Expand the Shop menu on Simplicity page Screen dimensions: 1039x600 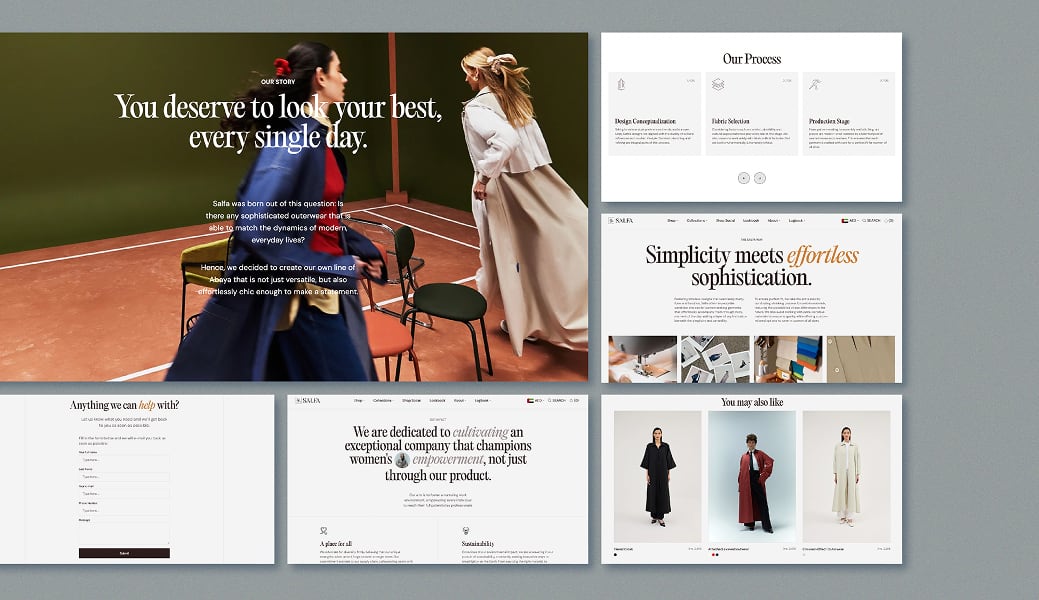click(x=673, y=221)
